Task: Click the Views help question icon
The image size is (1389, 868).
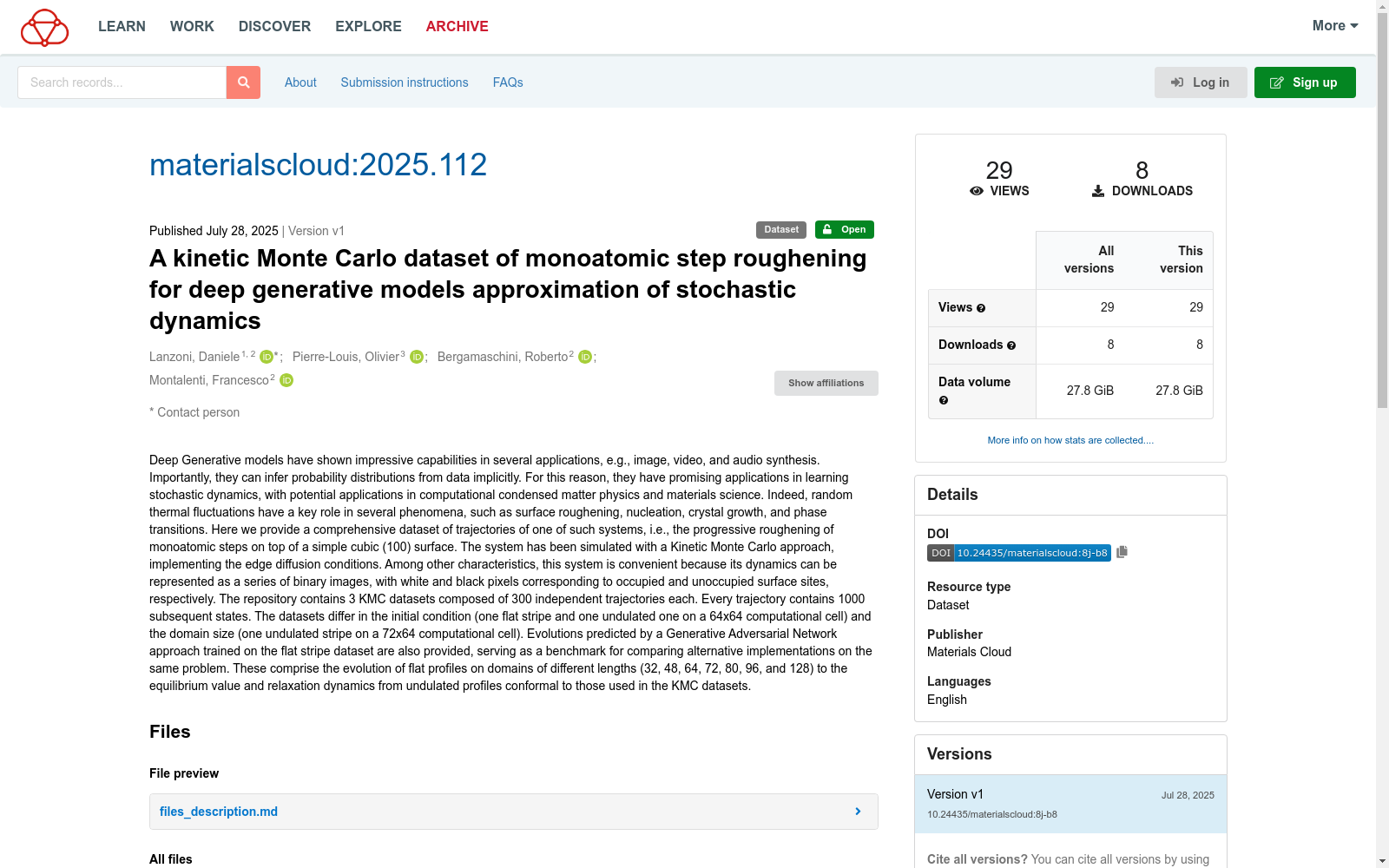Action: pos(981,308)
